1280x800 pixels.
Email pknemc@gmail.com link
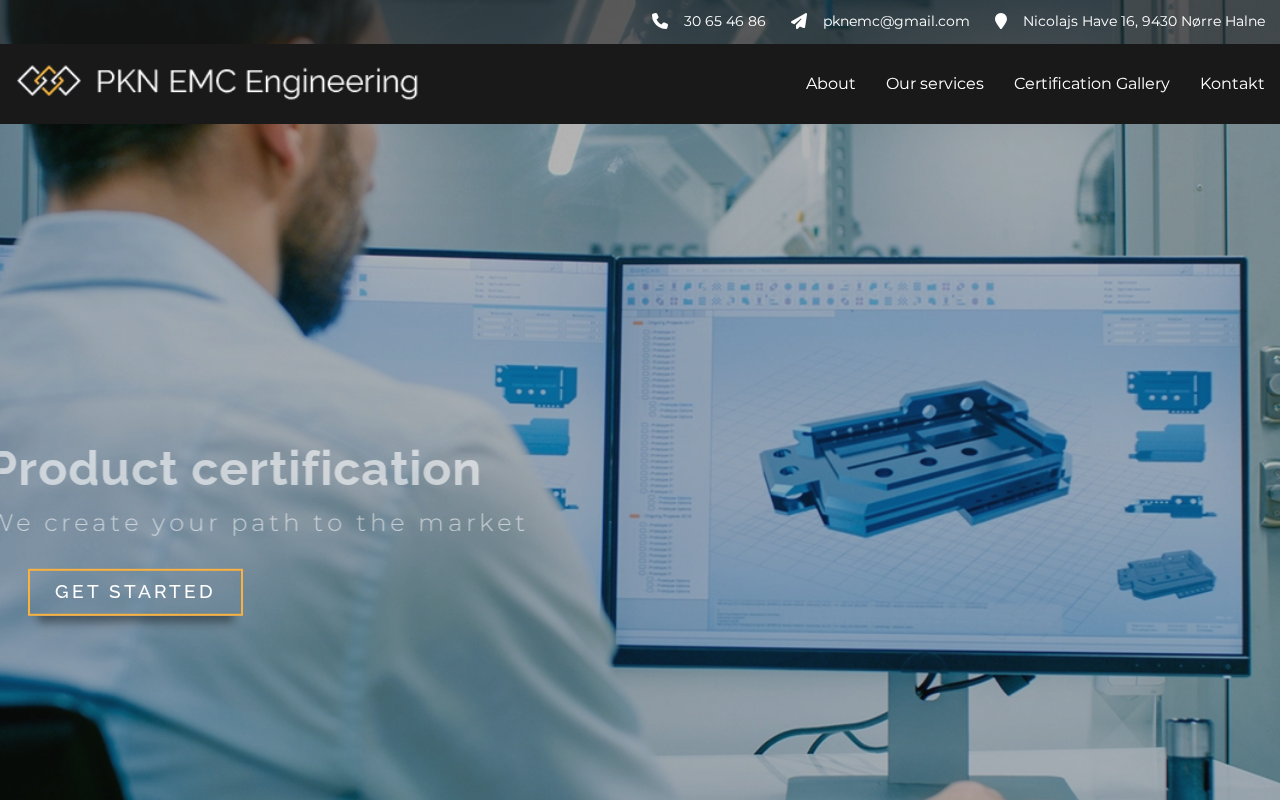(896, 21)
